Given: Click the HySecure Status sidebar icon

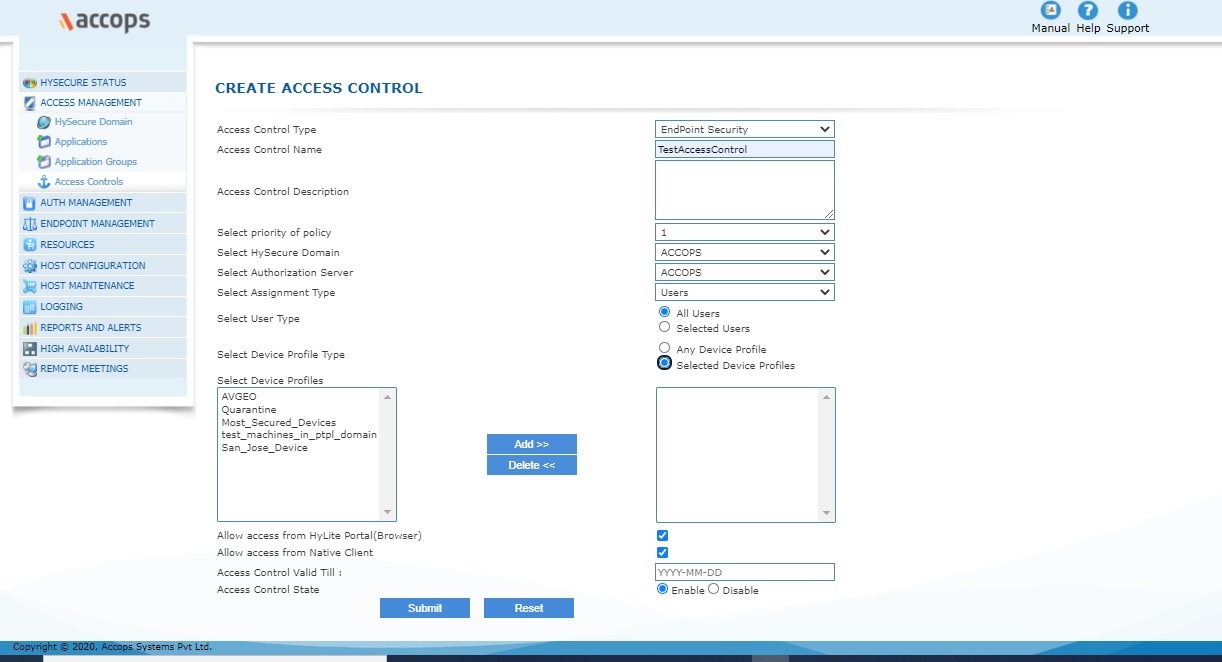Looking at the screenshot, I should click(30, 83).
